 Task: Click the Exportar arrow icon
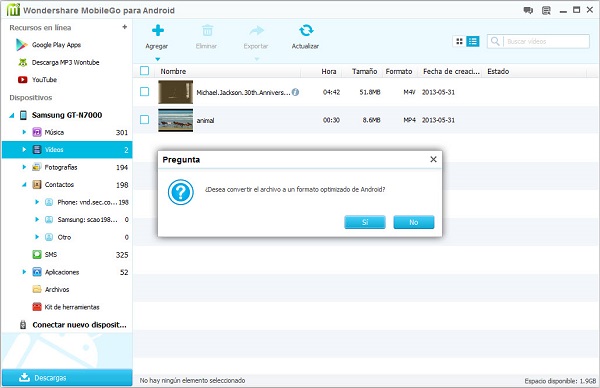pos(256,30)
